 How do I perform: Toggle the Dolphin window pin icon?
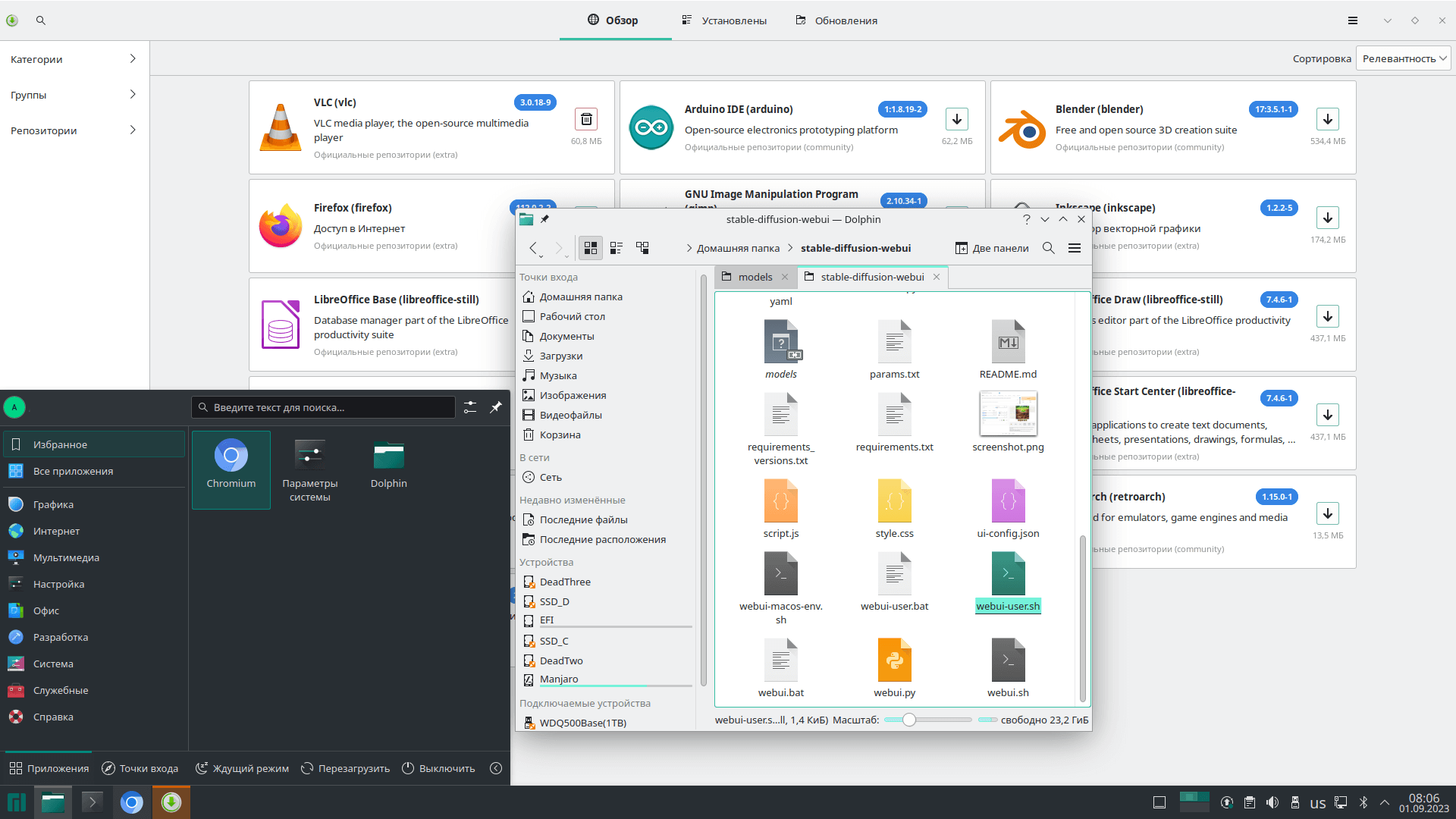[x=544, y=219]
